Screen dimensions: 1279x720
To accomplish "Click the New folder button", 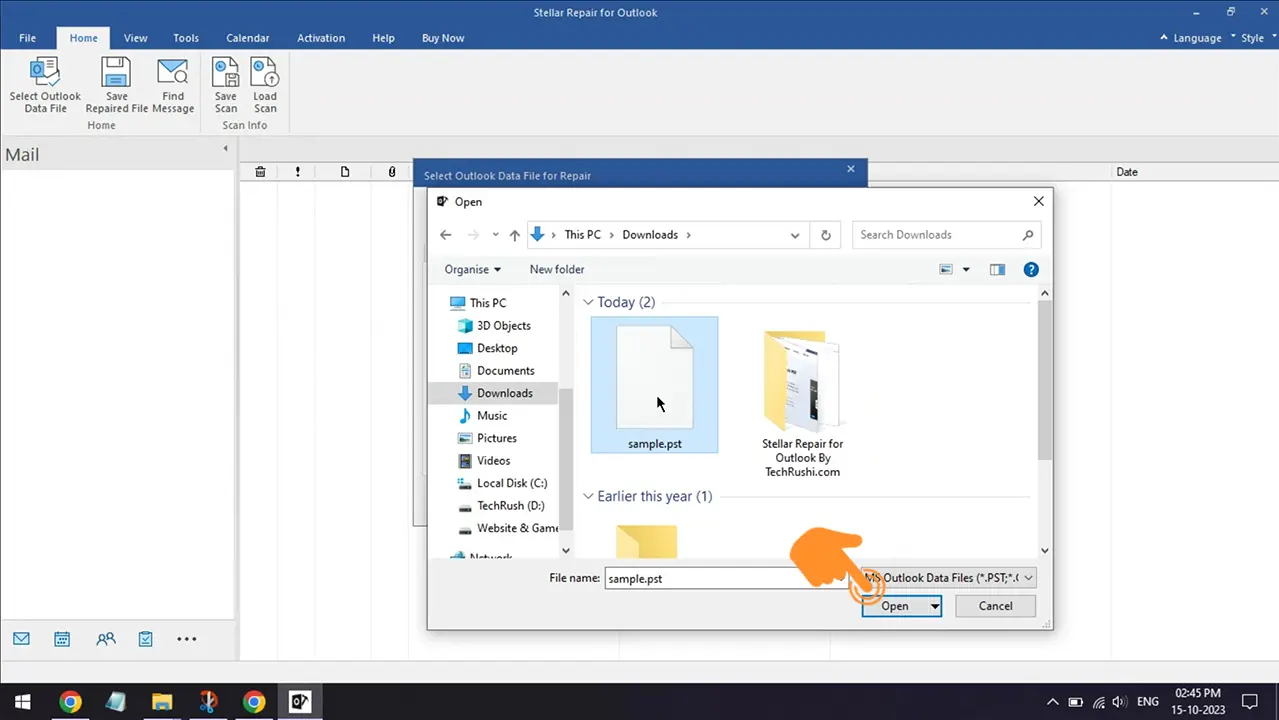I will pos(557,269).
